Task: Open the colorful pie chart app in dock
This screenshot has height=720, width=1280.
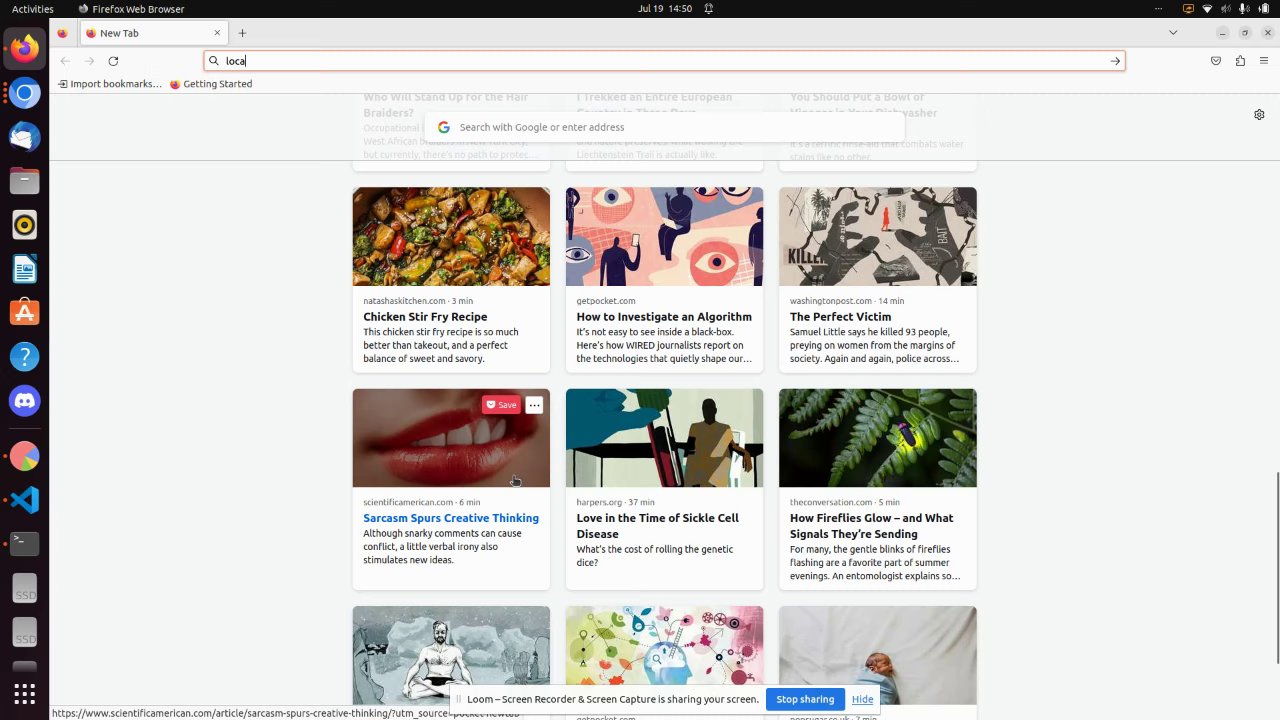Action: [x=25, y=457]
